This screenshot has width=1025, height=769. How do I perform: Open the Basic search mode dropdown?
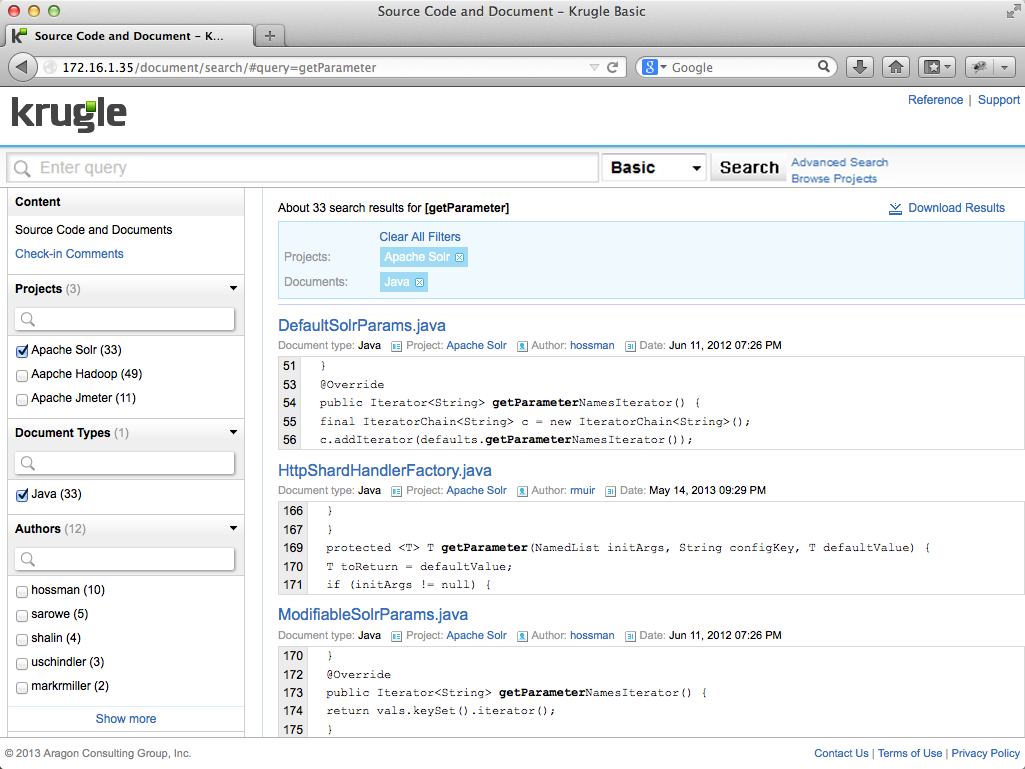pyautogui.click(x=654, y=167)
